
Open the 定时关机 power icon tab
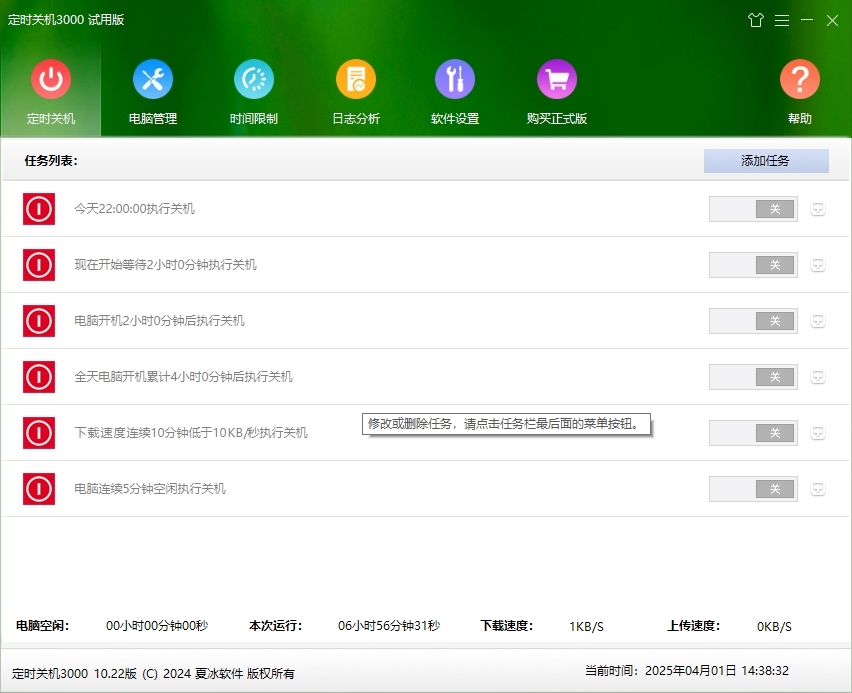point(51,79)
